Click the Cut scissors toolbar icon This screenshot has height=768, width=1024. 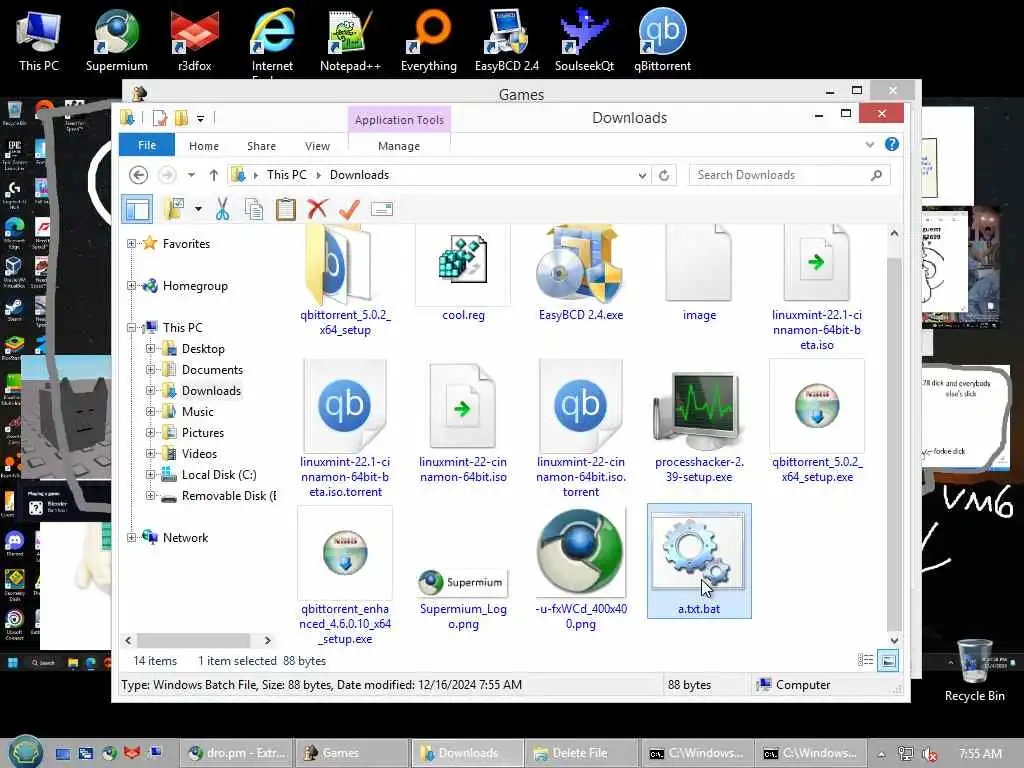click(222, 209)
